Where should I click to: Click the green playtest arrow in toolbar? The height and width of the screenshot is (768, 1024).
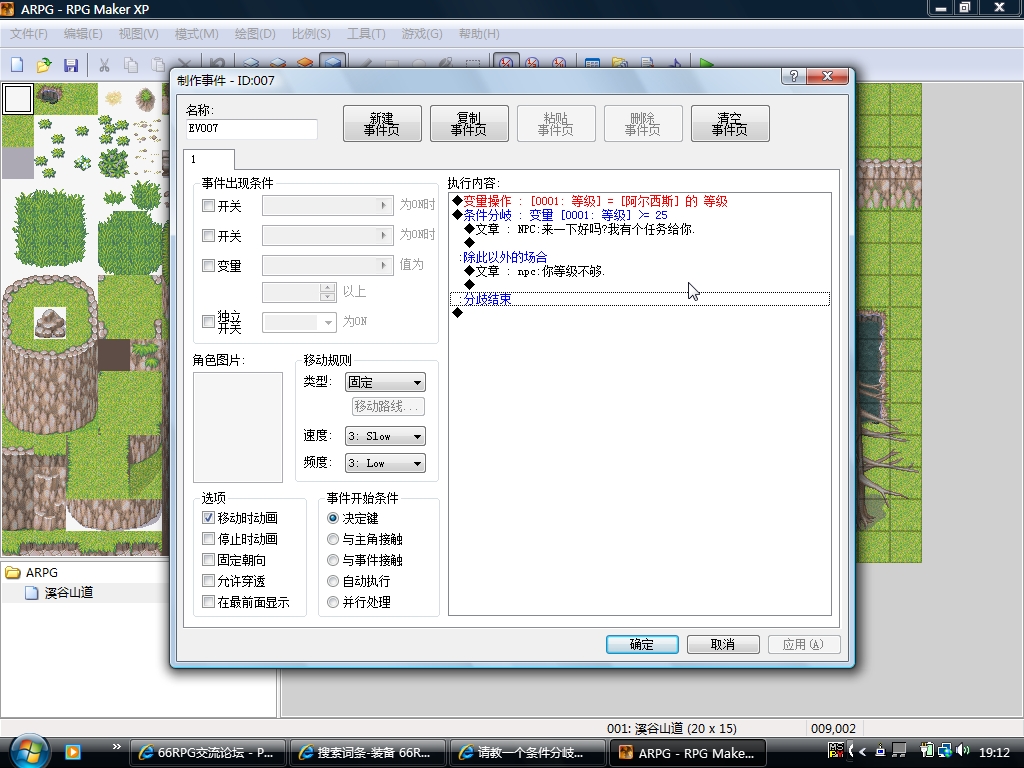(x=706, y=63)
